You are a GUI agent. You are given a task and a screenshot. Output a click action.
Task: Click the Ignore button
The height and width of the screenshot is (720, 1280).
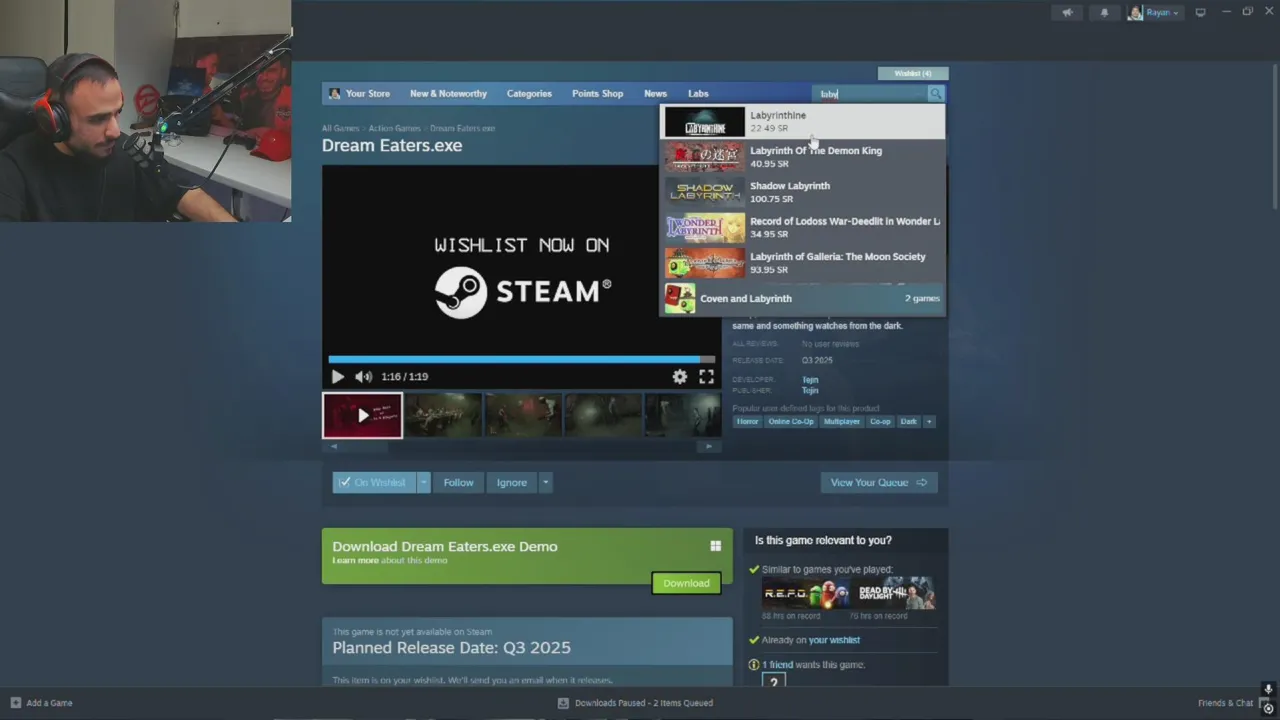[512, 482]
